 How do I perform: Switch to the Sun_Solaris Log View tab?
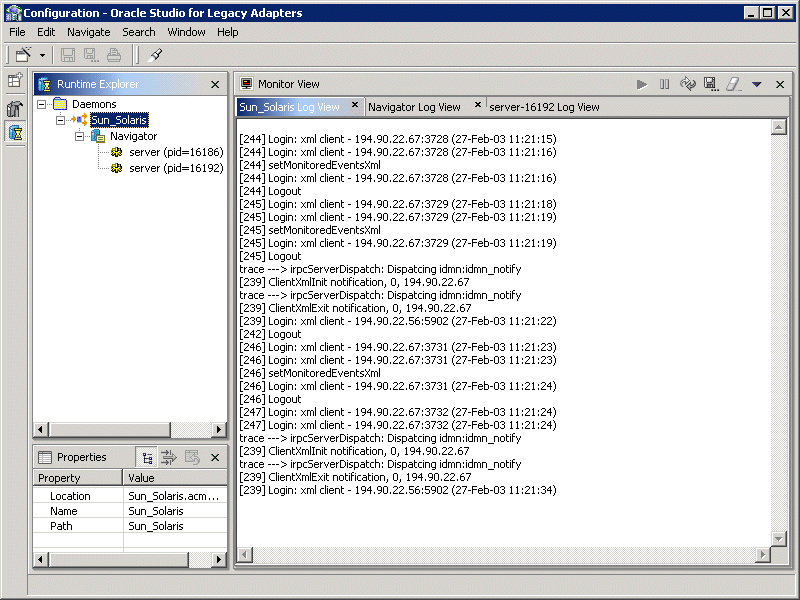(x=289, y=107)
